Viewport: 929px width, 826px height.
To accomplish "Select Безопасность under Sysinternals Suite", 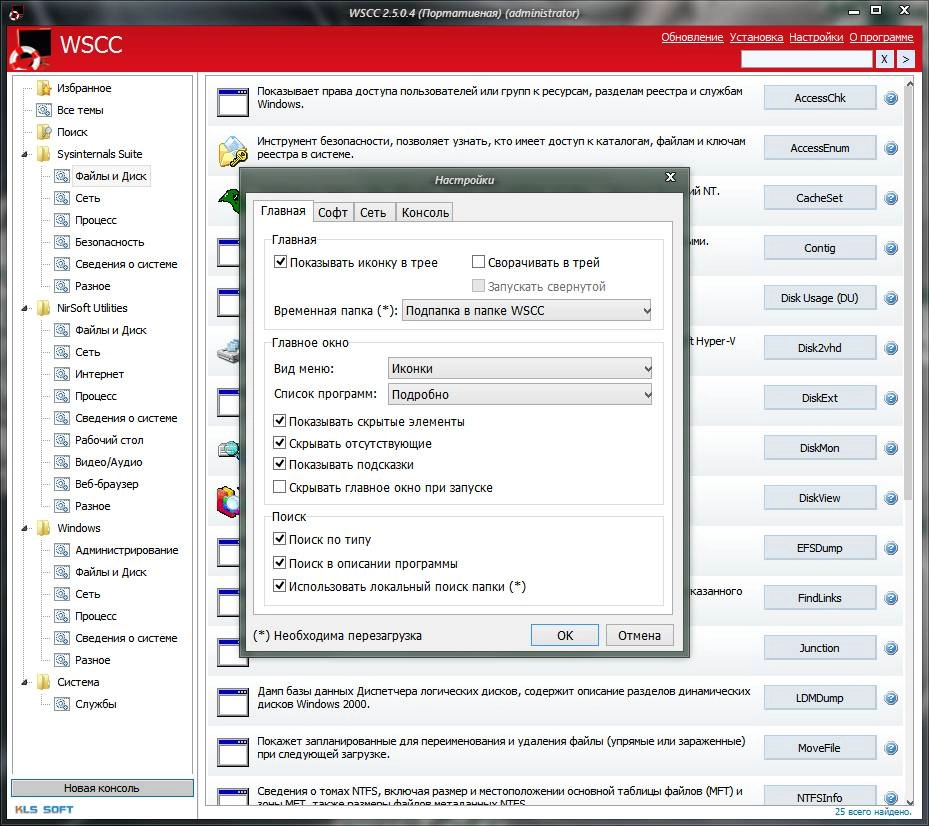I will (110, 242).
